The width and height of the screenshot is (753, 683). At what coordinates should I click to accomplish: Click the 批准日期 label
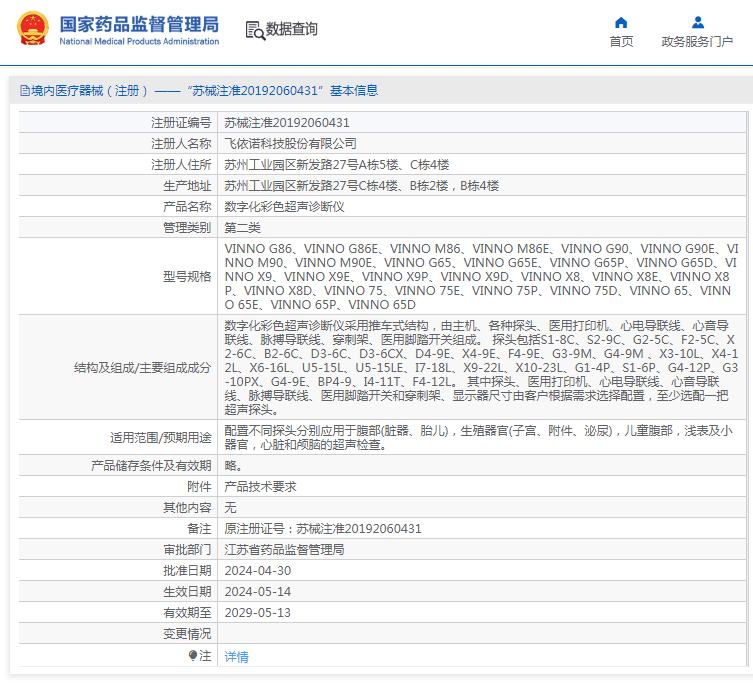187,571
